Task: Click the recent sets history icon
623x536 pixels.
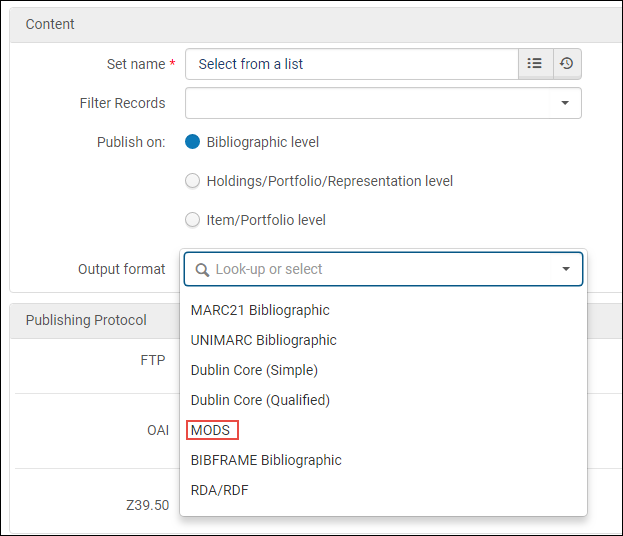Action: click(566, 64)
